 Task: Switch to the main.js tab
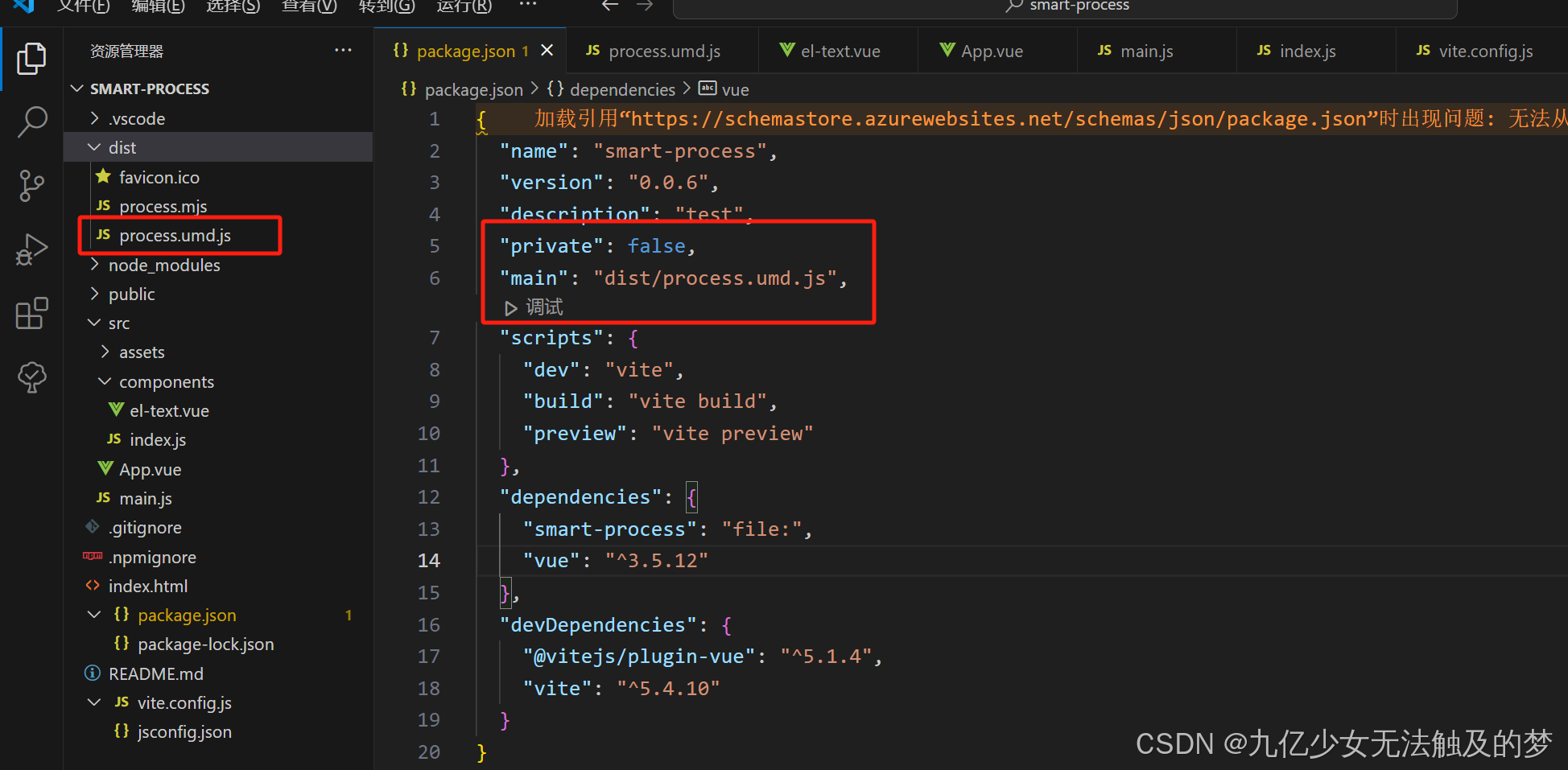point(1157,51)
